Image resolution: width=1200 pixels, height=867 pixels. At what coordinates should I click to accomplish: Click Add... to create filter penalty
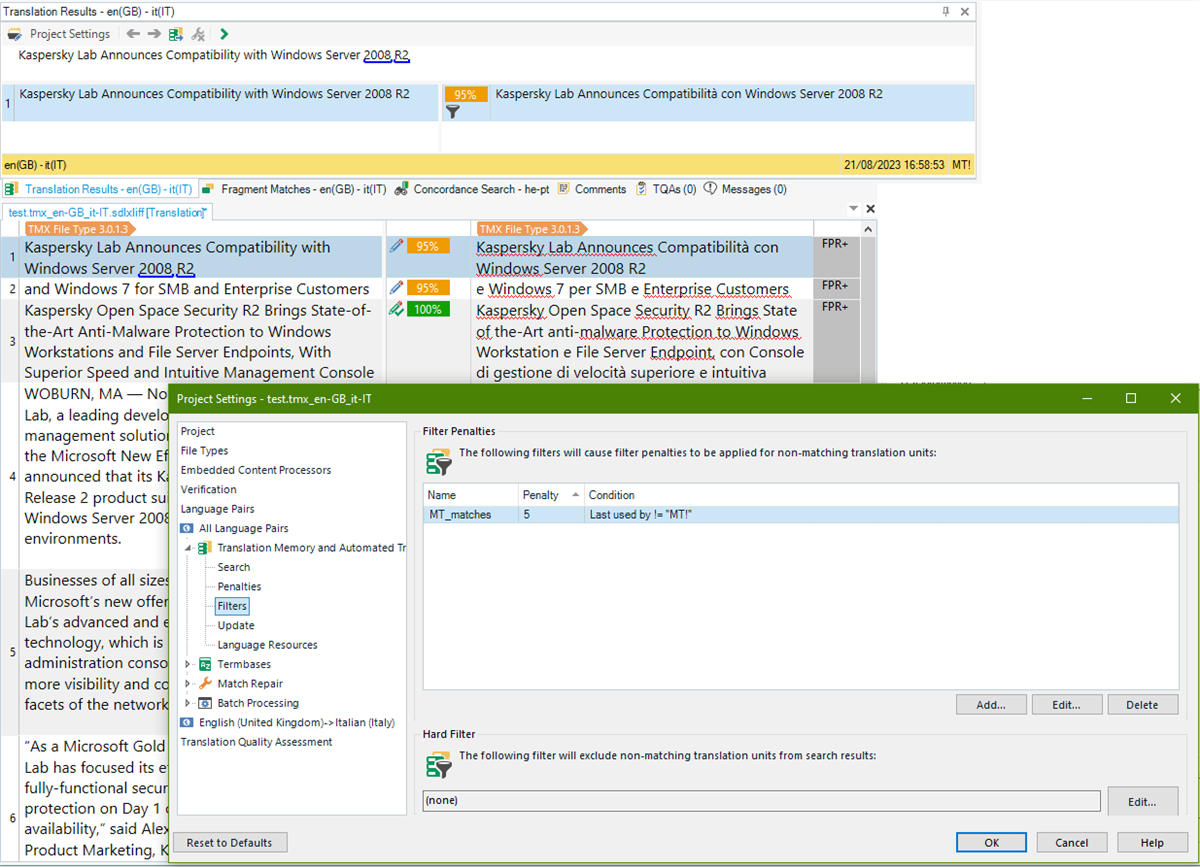point(991,705)
